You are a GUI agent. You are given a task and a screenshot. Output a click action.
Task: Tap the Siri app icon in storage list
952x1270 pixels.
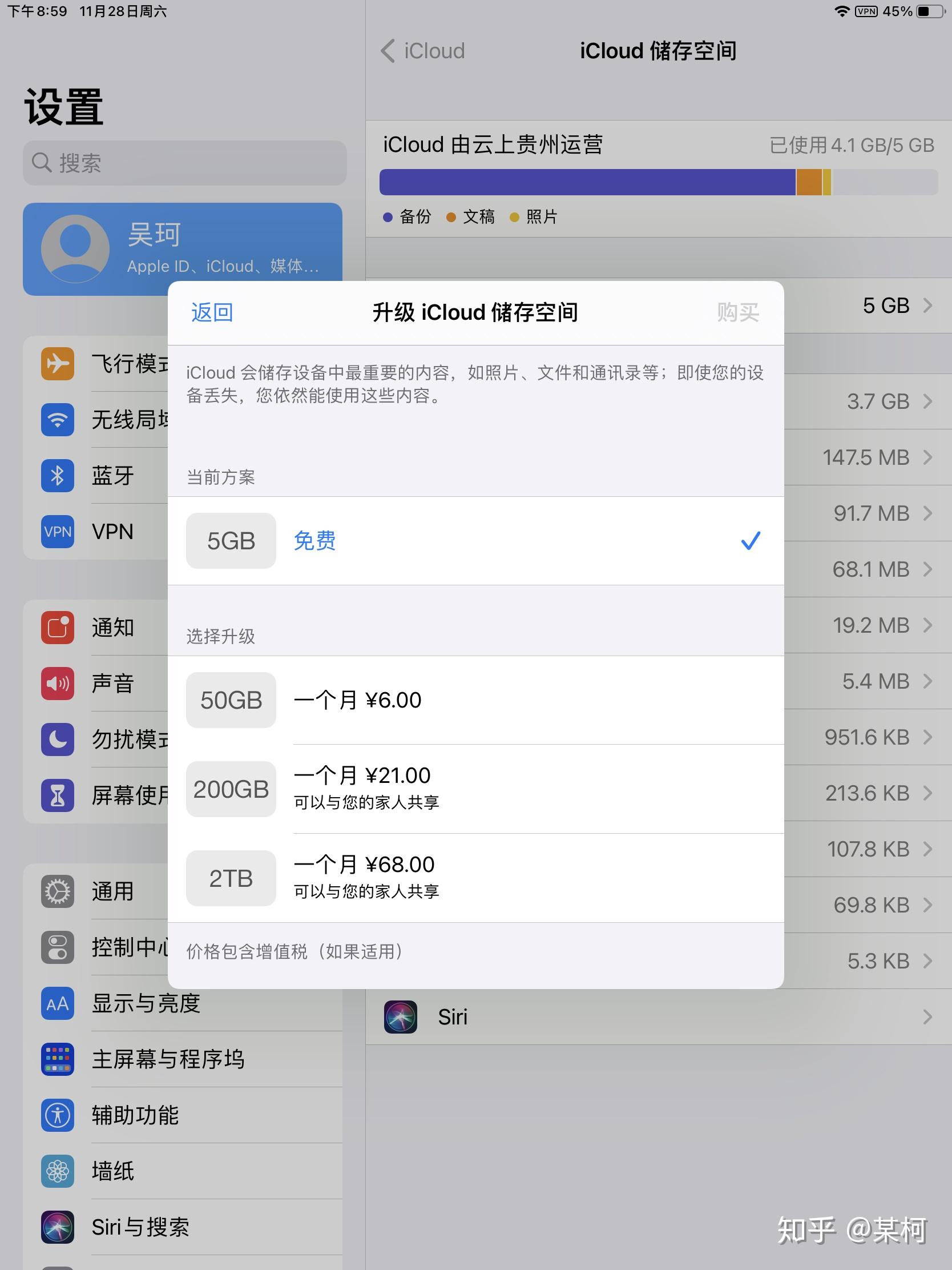tap(401, 1017)
